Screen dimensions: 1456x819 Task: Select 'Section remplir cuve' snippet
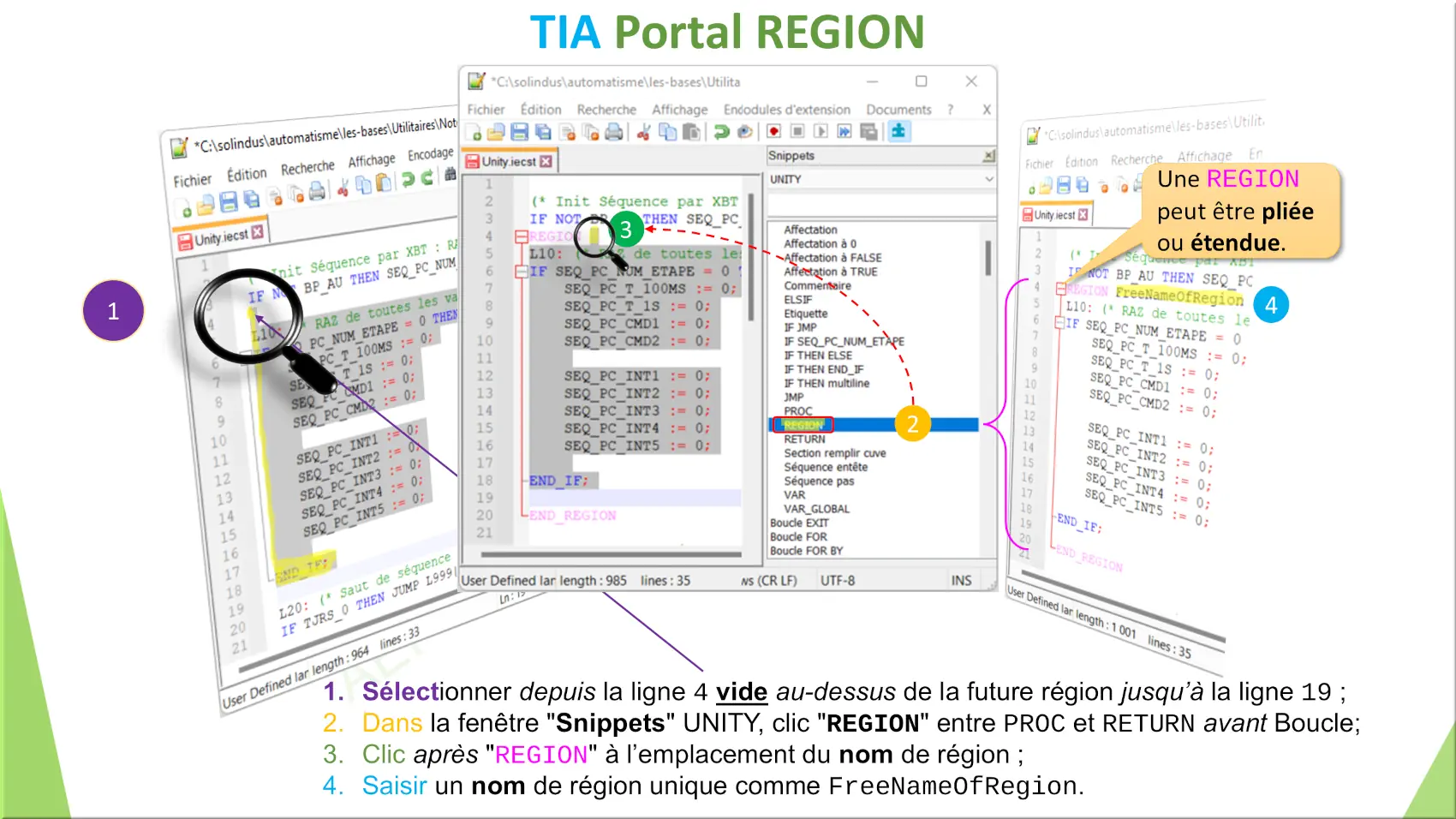tap(835, 453)
